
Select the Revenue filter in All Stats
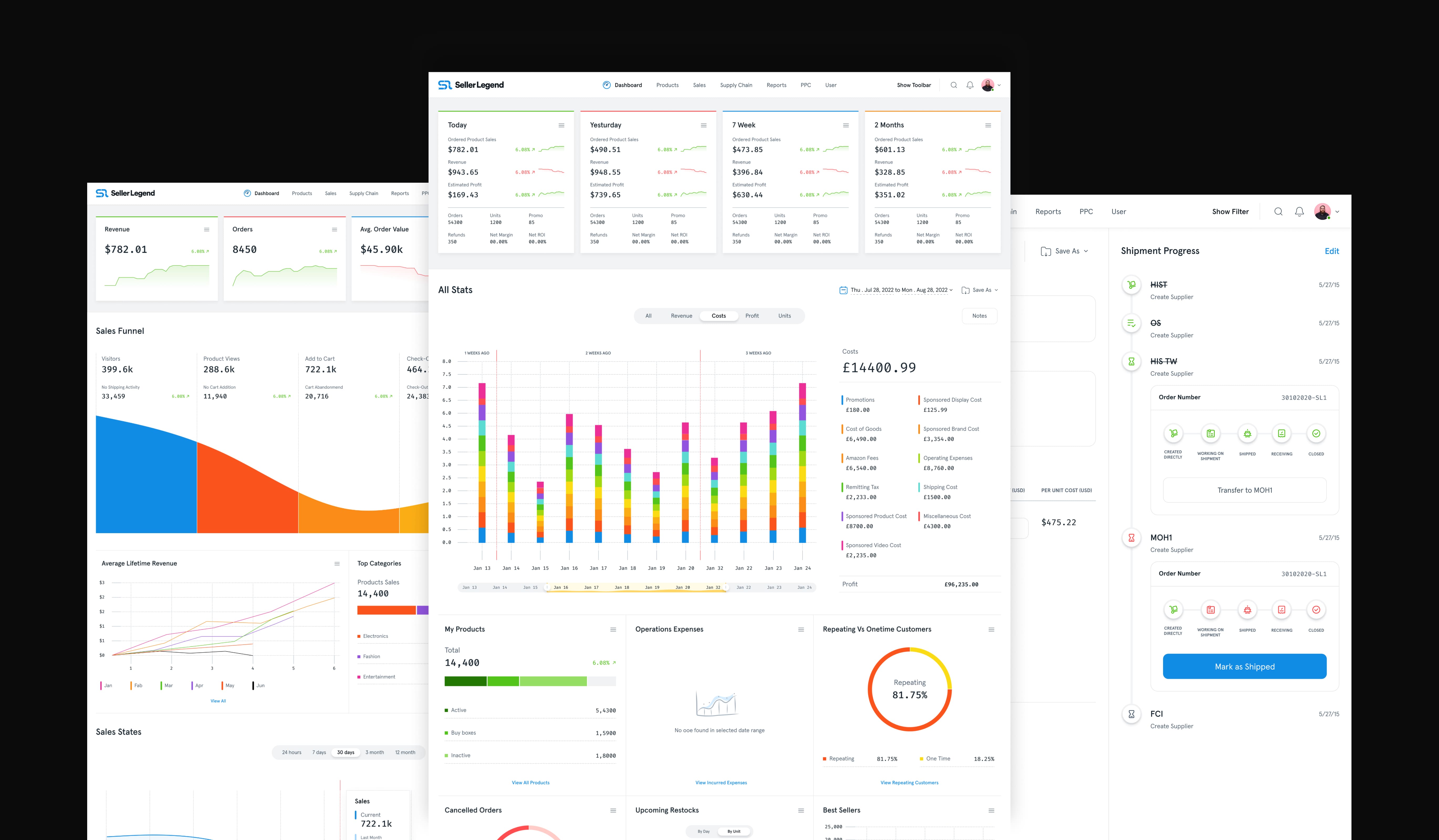pos(681,316)
